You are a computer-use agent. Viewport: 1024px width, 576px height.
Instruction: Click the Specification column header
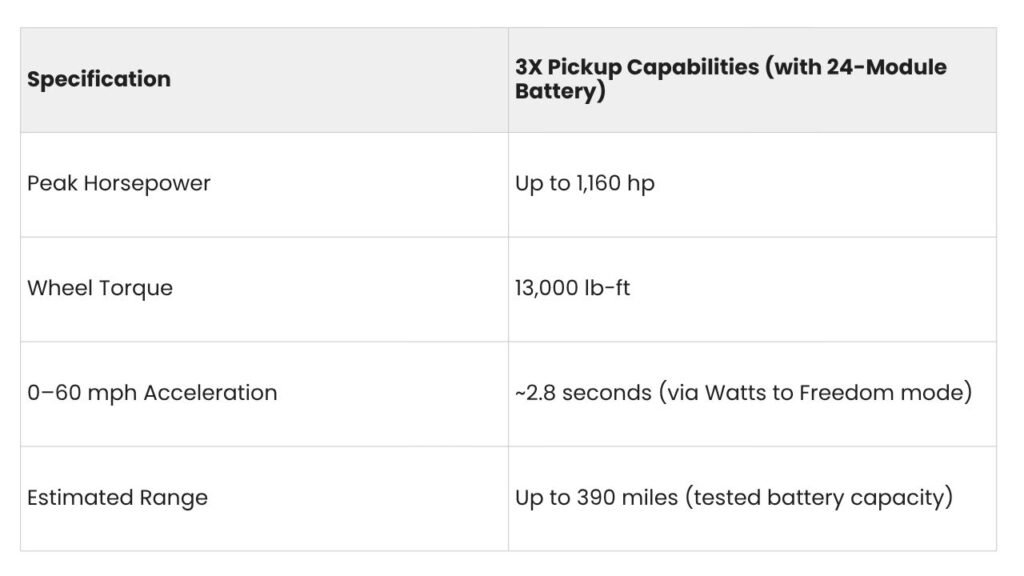click(x=264, y=80)
